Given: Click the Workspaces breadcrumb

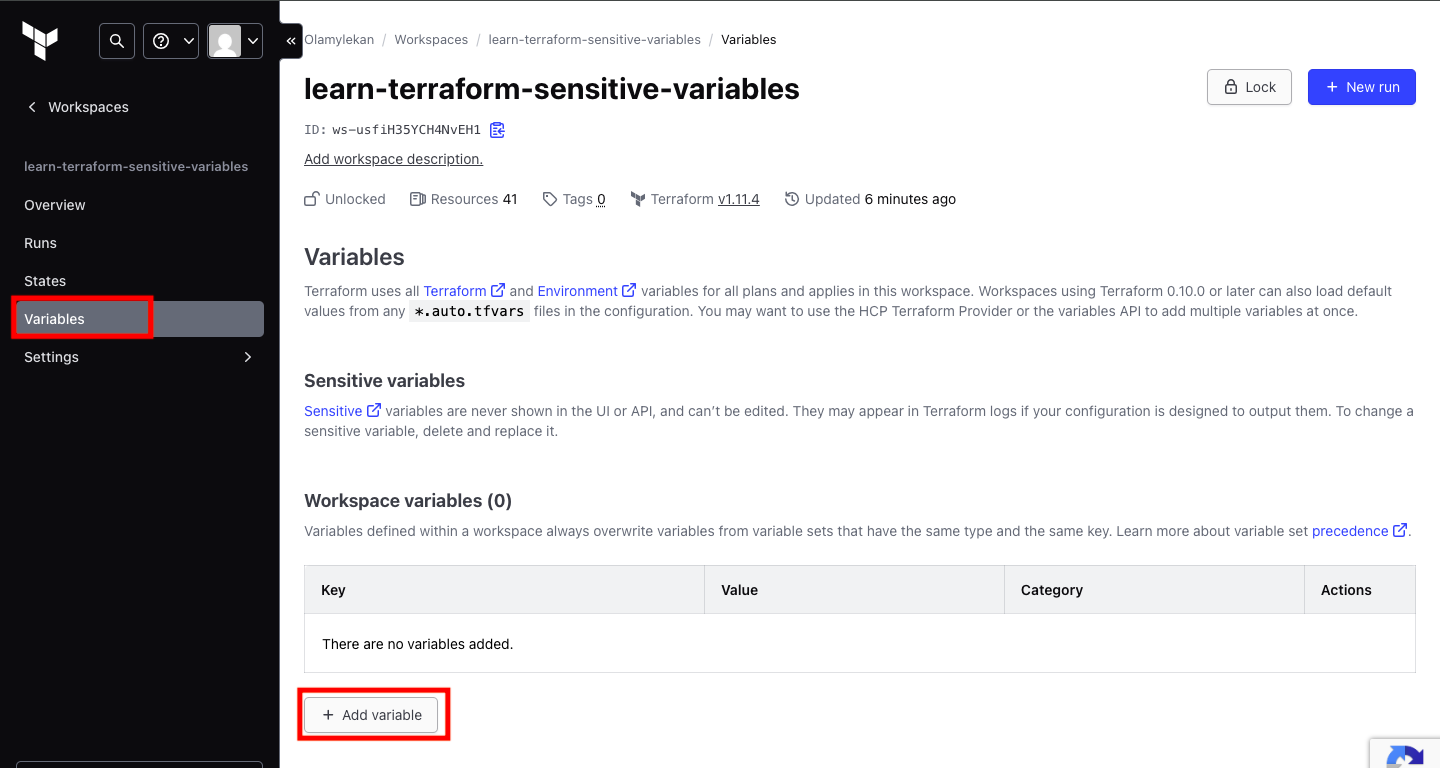Looking at the screenshot, I should tap(431, 40).
